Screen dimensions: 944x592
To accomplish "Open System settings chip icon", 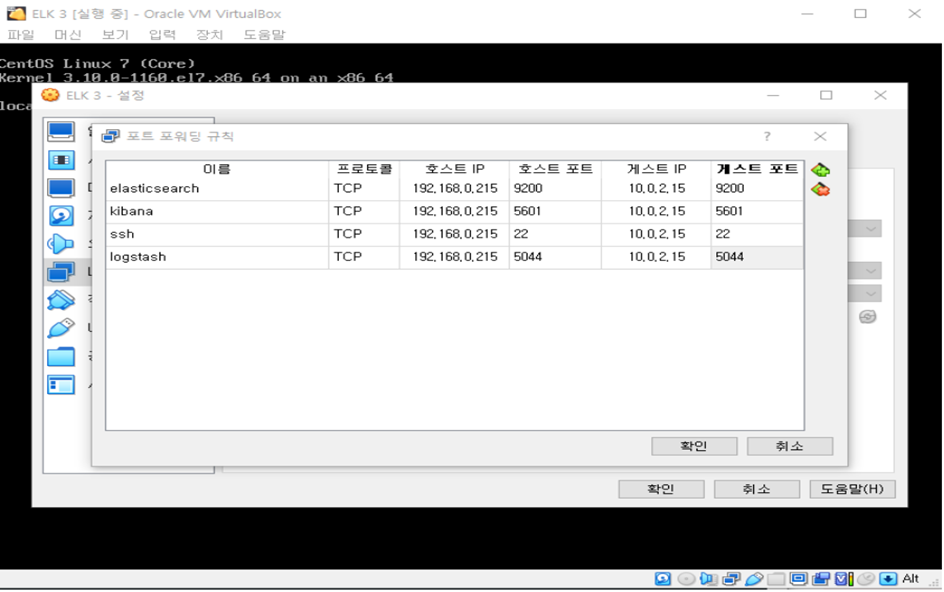I will click(x=61, y=160).
